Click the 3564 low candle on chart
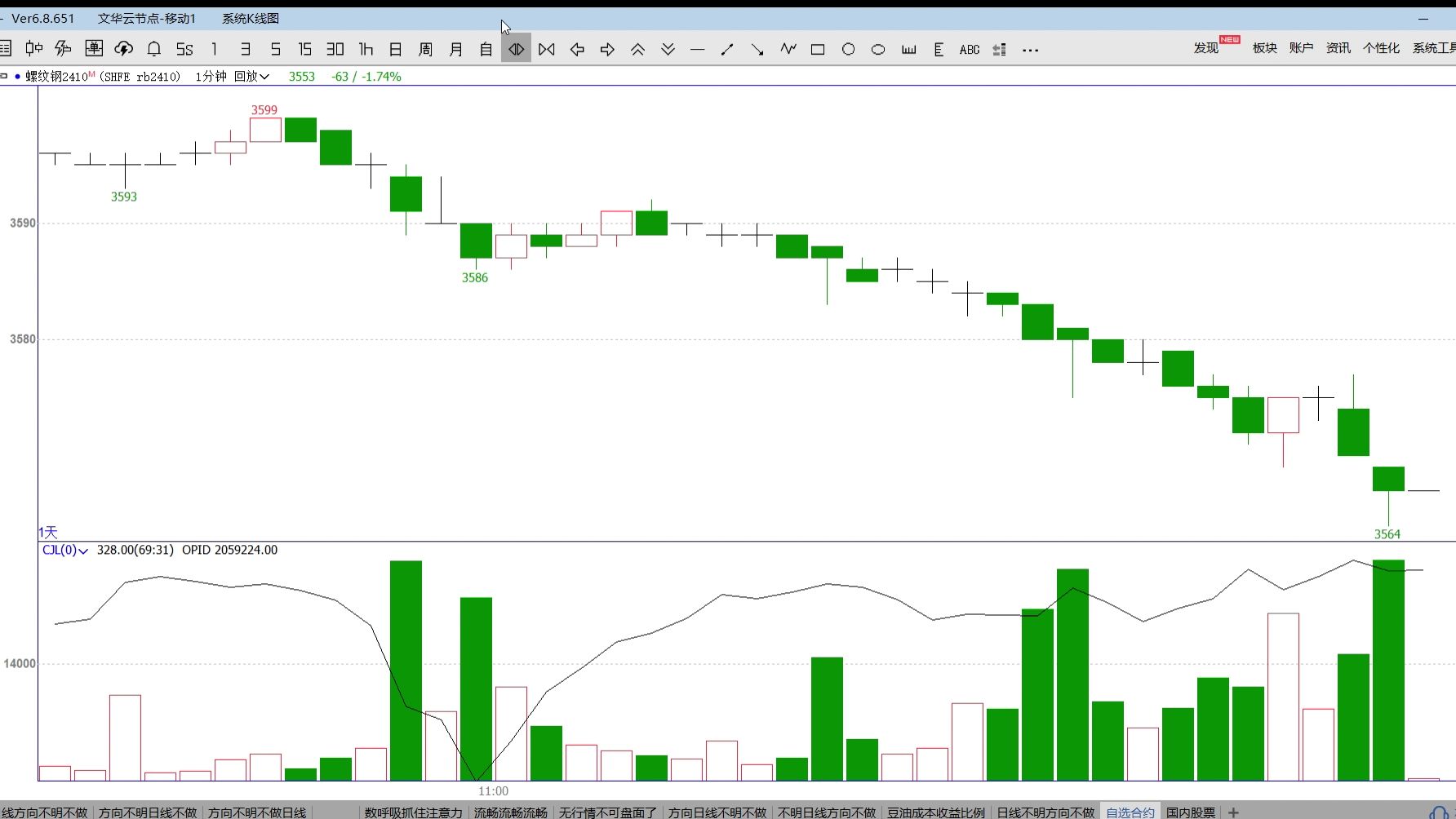 pos(1387,480)
